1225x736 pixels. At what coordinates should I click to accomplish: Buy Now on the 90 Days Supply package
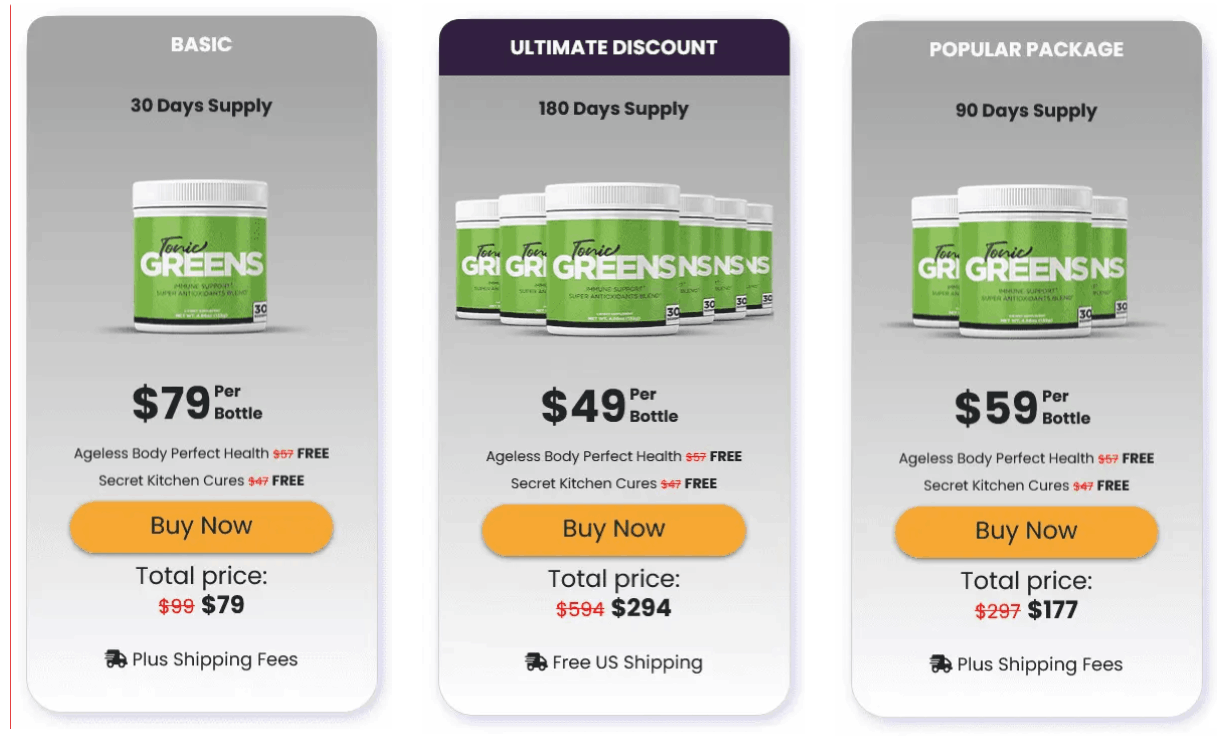(1026, 531)
